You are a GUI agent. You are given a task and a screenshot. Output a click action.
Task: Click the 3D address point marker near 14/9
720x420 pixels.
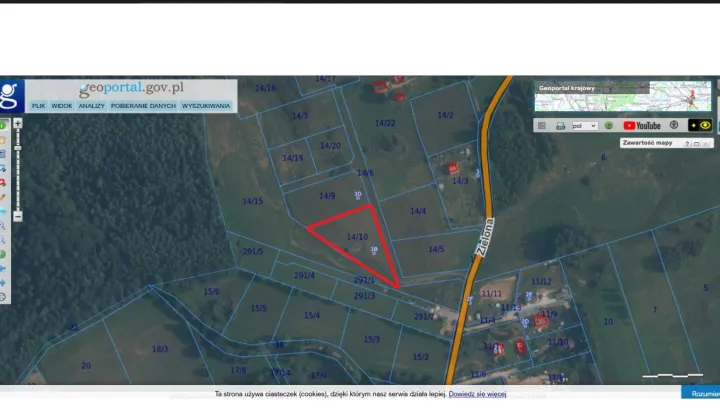click(358, 195)
